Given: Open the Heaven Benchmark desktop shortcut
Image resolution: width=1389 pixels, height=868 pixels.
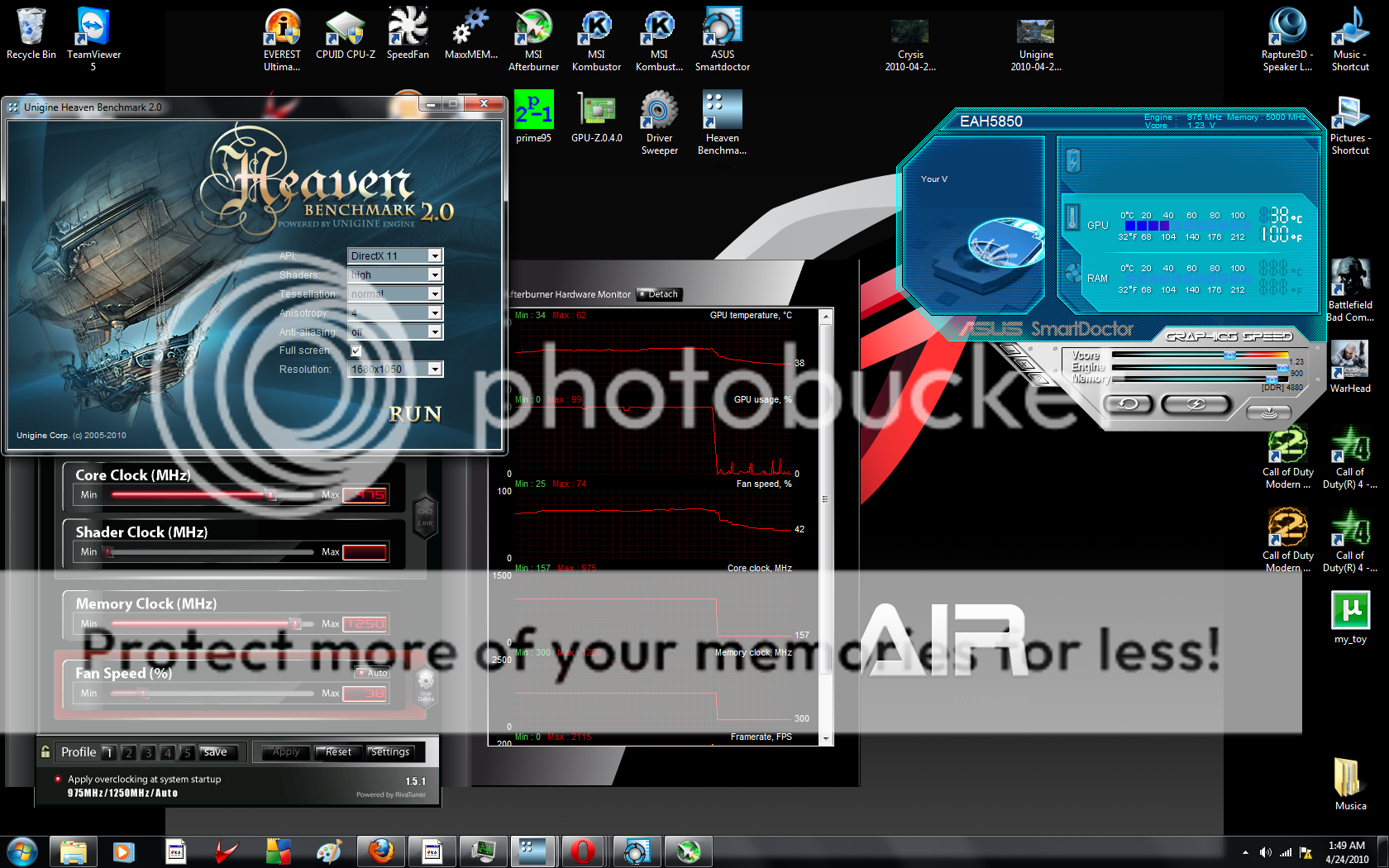Looking at the screenshot, I should pos(722,123).
